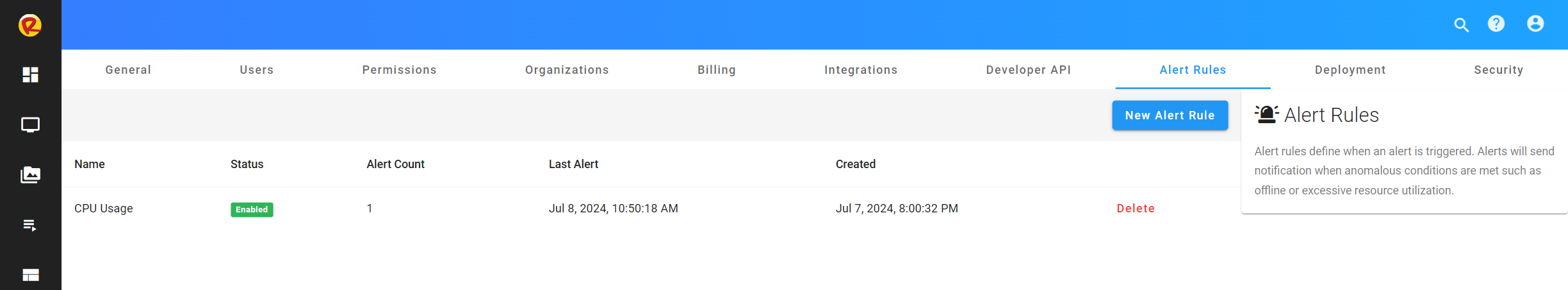Image resolution: width=1568 pixels, height=290 pixels.
Task: Open the playlists icon
Action: (30, 225)
